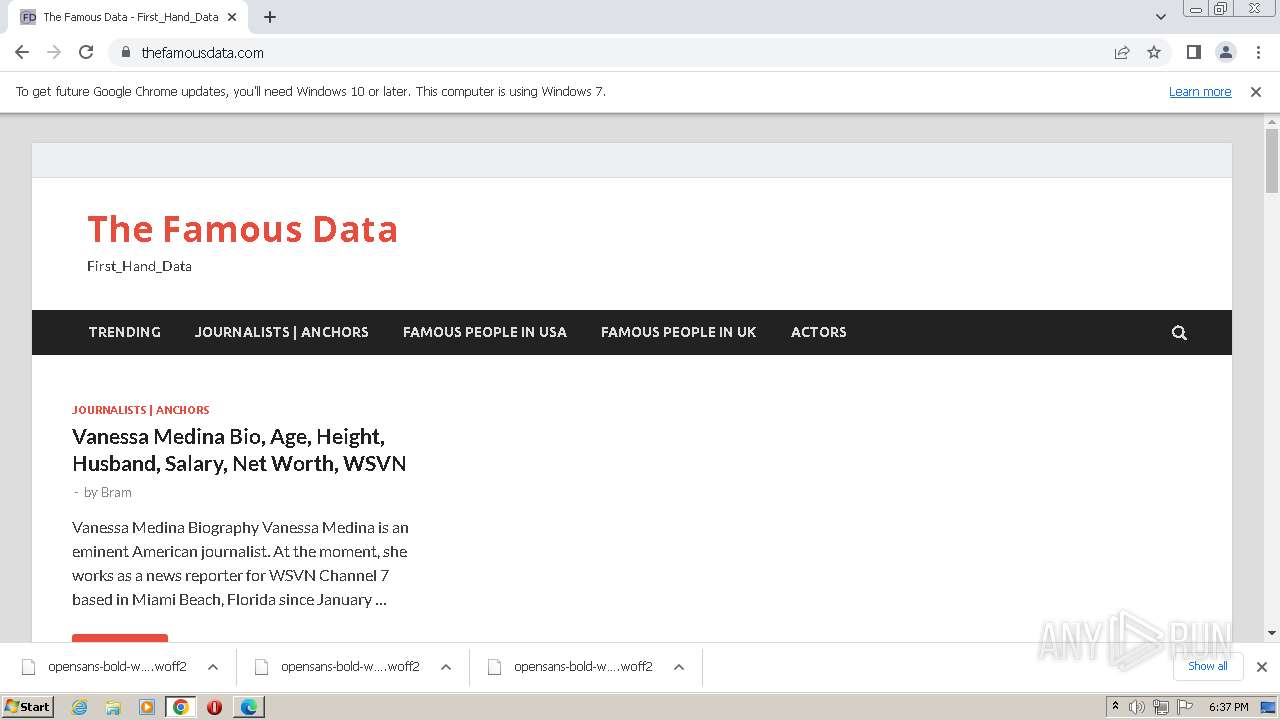Open a new browser tab
Screen dimensions: 1280x720
270,17
